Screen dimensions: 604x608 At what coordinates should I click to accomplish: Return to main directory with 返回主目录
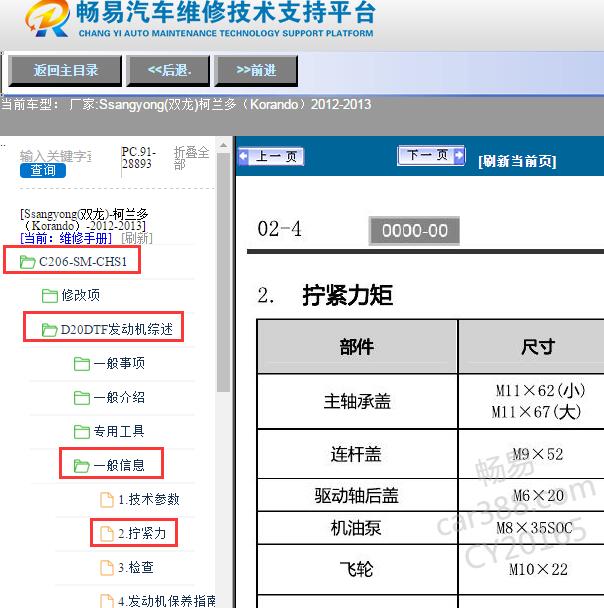click(65, 71)
